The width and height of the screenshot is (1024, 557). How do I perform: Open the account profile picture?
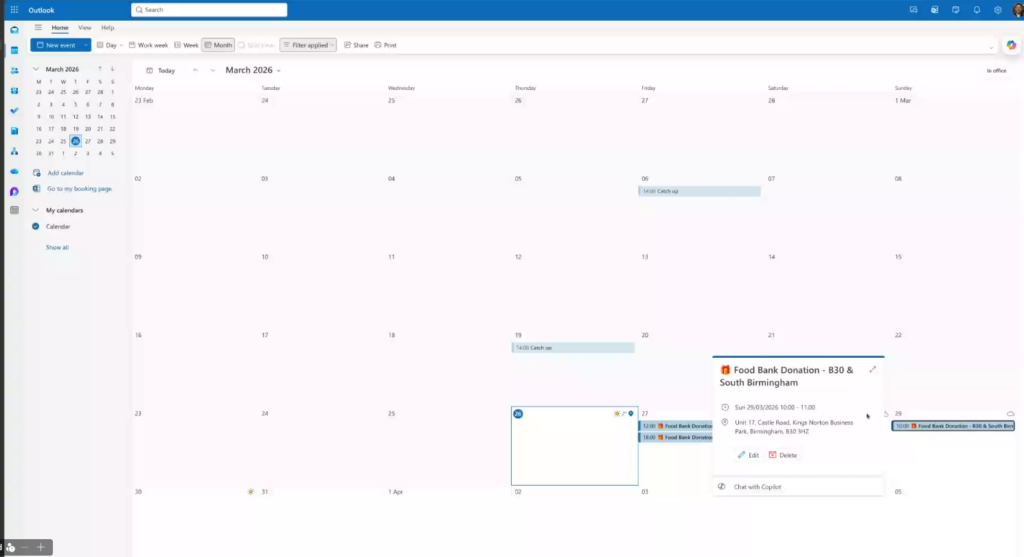pyautogui.click(x=1017, y=10)
